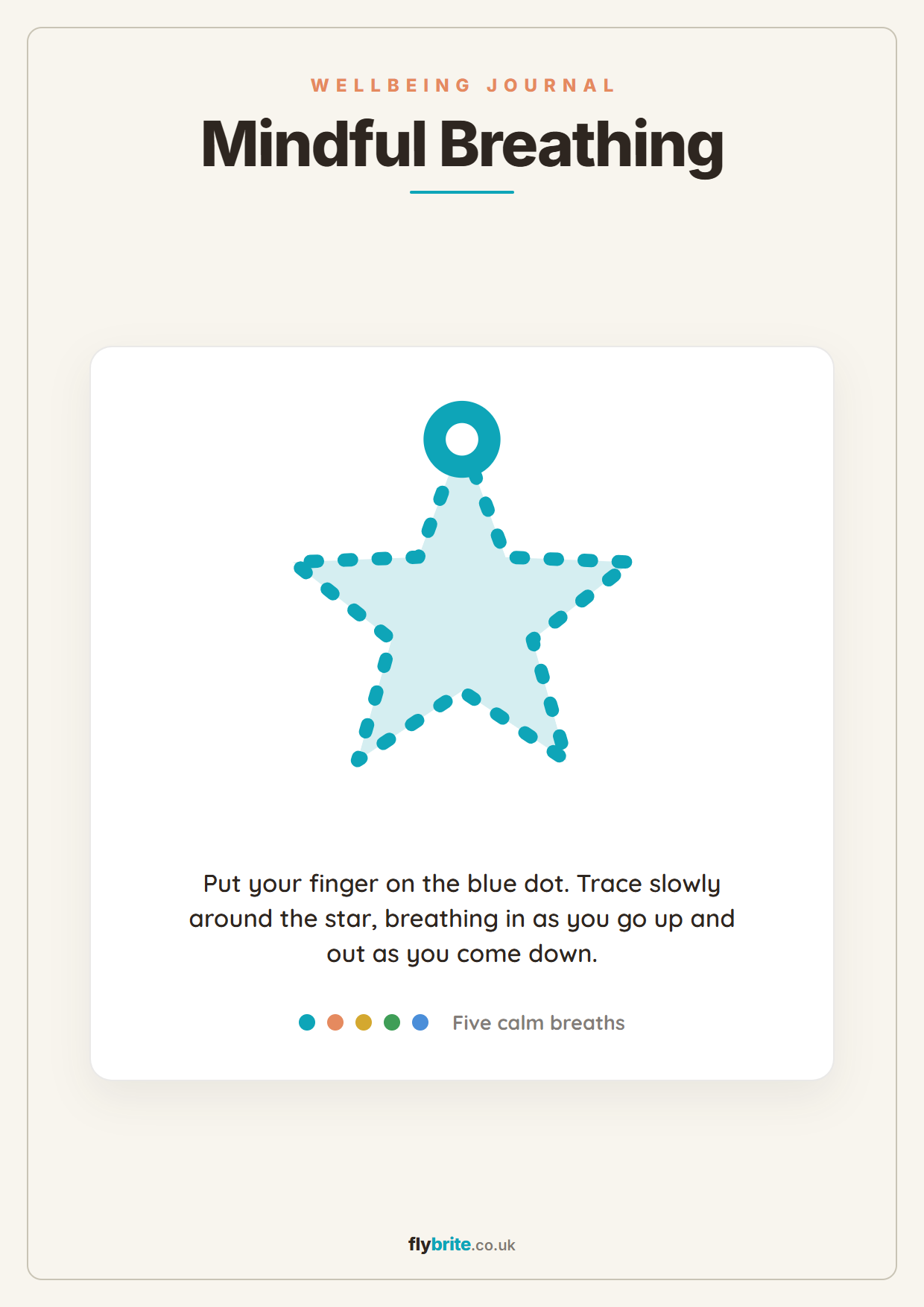
Task: Click the Mindful Breathing title
Action: [462, 145]
